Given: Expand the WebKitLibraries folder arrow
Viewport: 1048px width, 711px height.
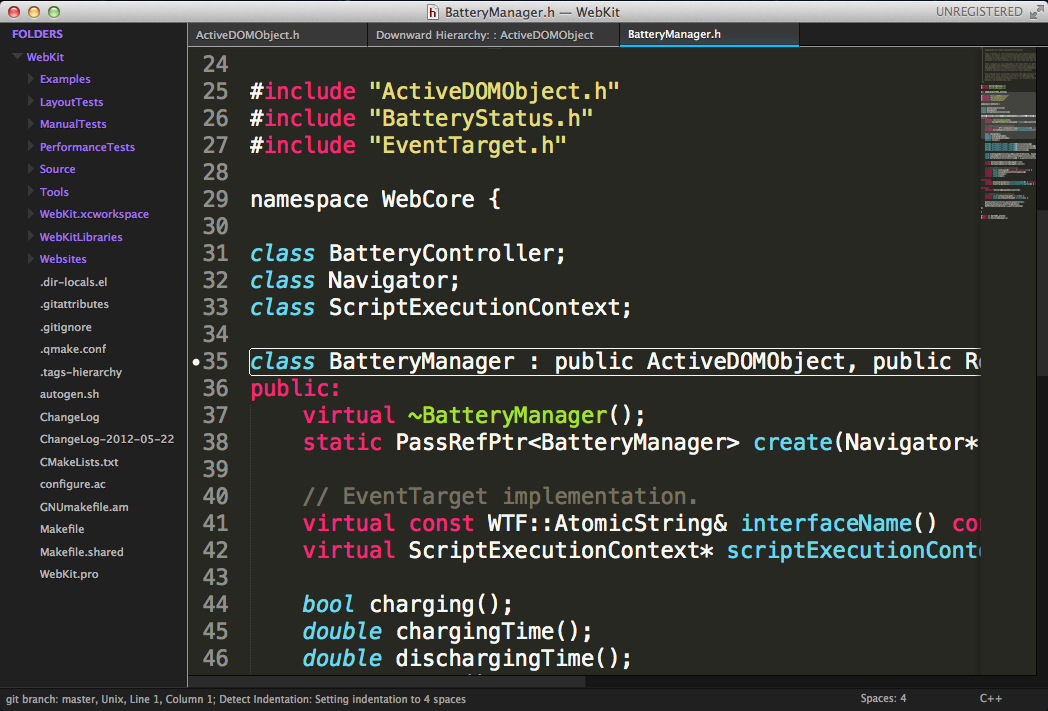Looking at the screenshot, I should [31, 237].
